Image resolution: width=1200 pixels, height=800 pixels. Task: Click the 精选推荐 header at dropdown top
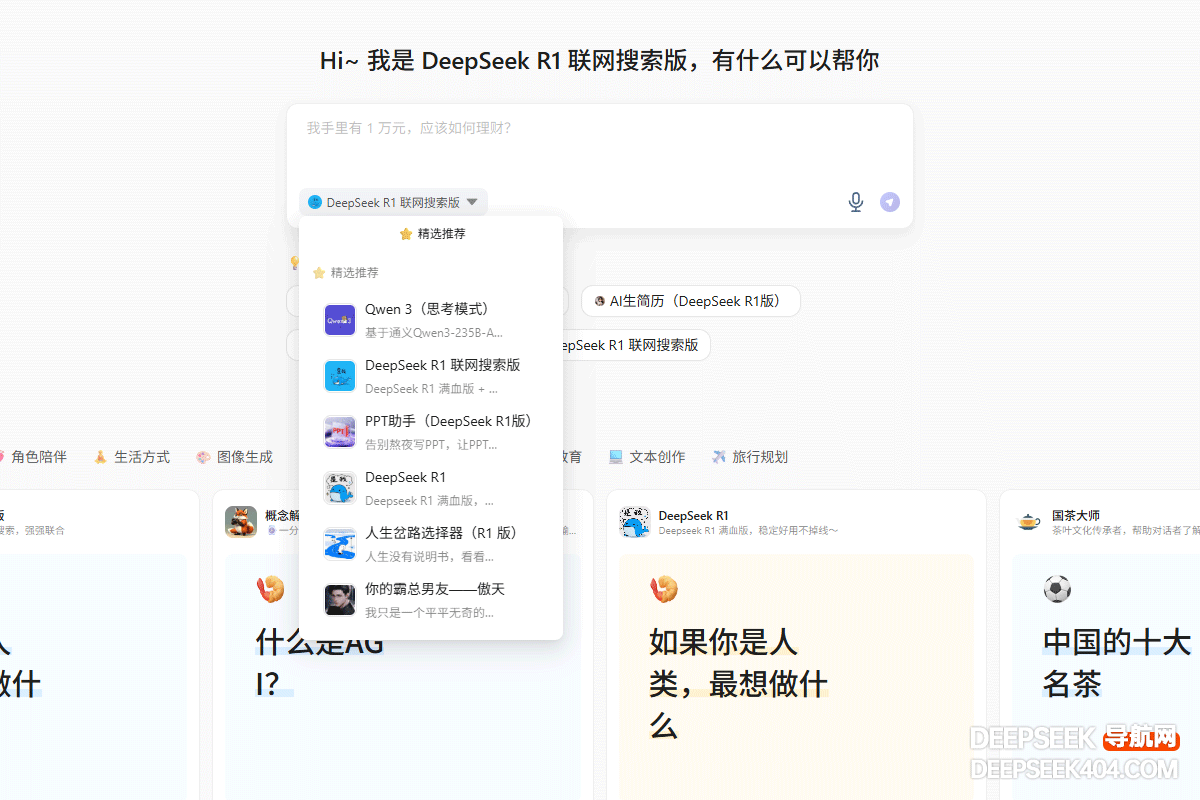432,234
